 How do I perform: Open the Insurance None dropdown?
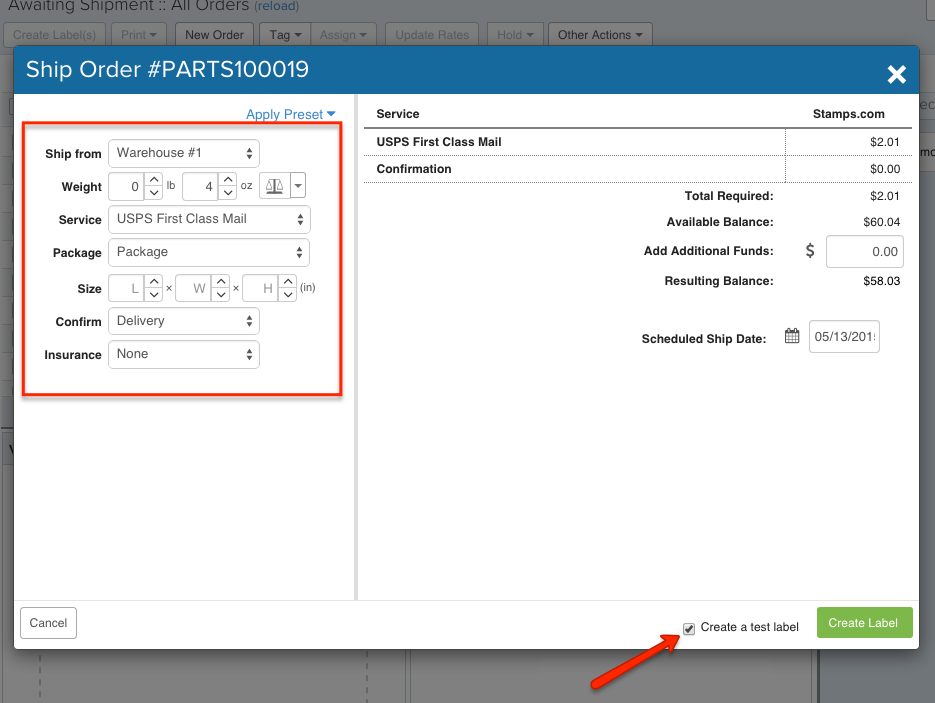pyautogui.click(x=184, y=354)
